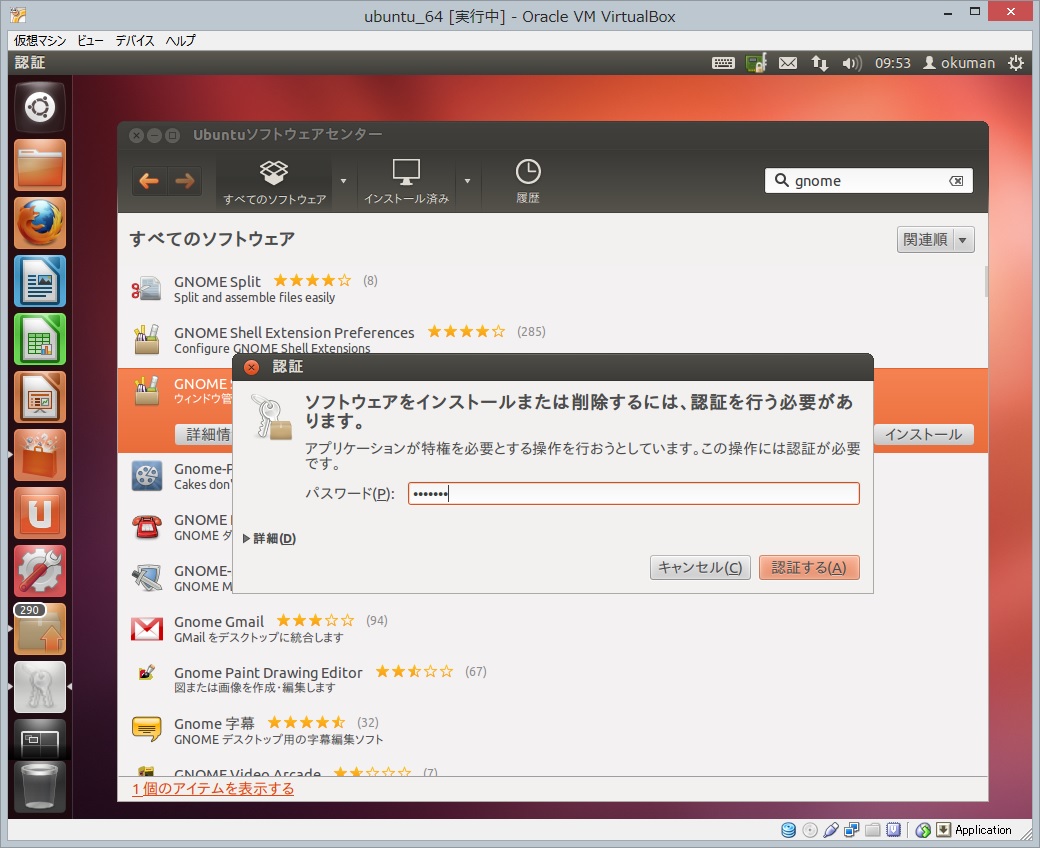
Task: Open the Trash in the launcher
Action: [40, 786]
